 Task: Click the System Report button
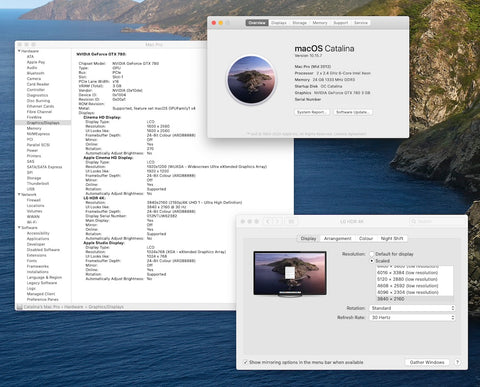312,112
